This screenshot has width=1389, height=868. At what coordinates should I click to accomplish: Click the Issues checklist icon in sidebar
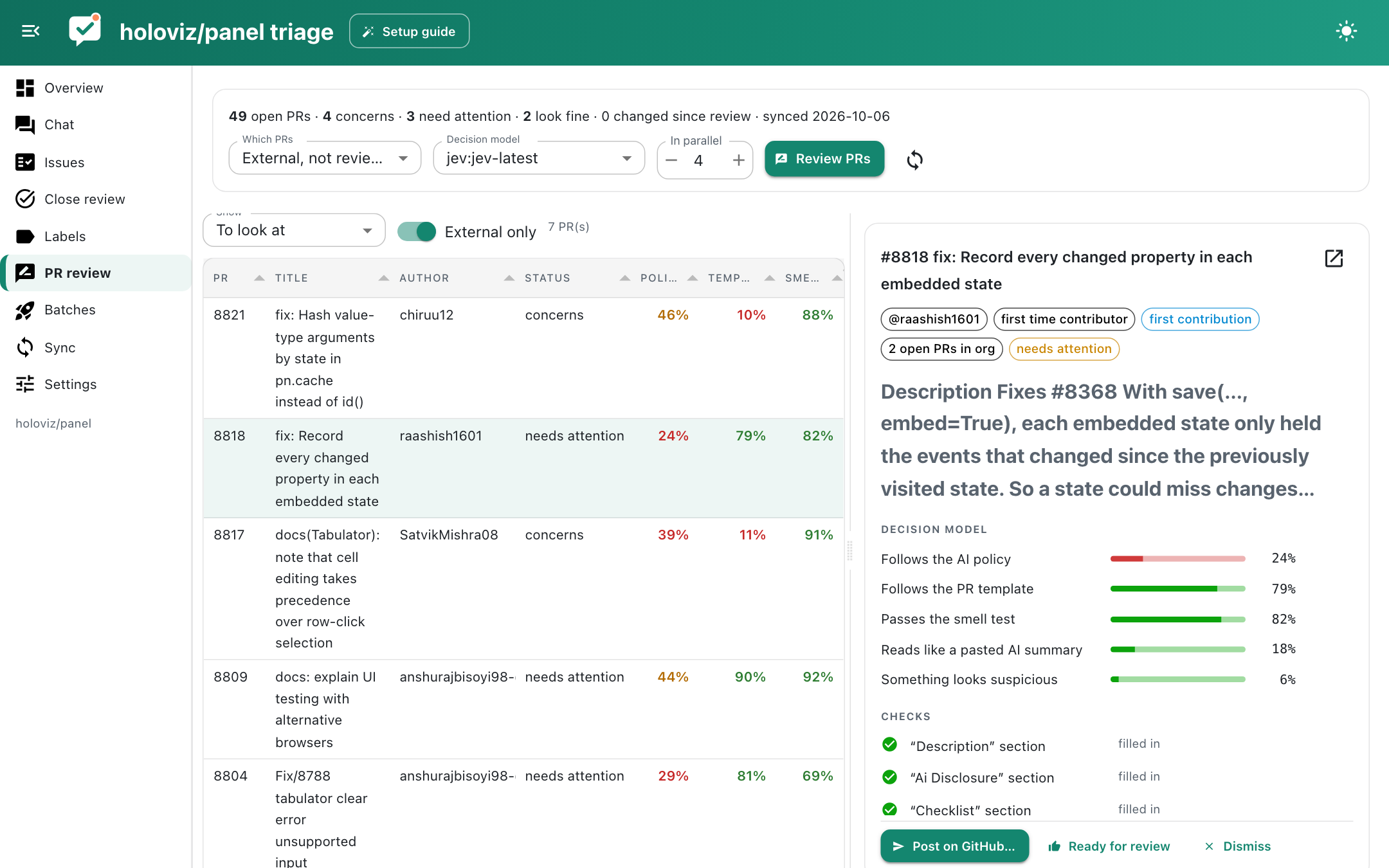[25, 162]
